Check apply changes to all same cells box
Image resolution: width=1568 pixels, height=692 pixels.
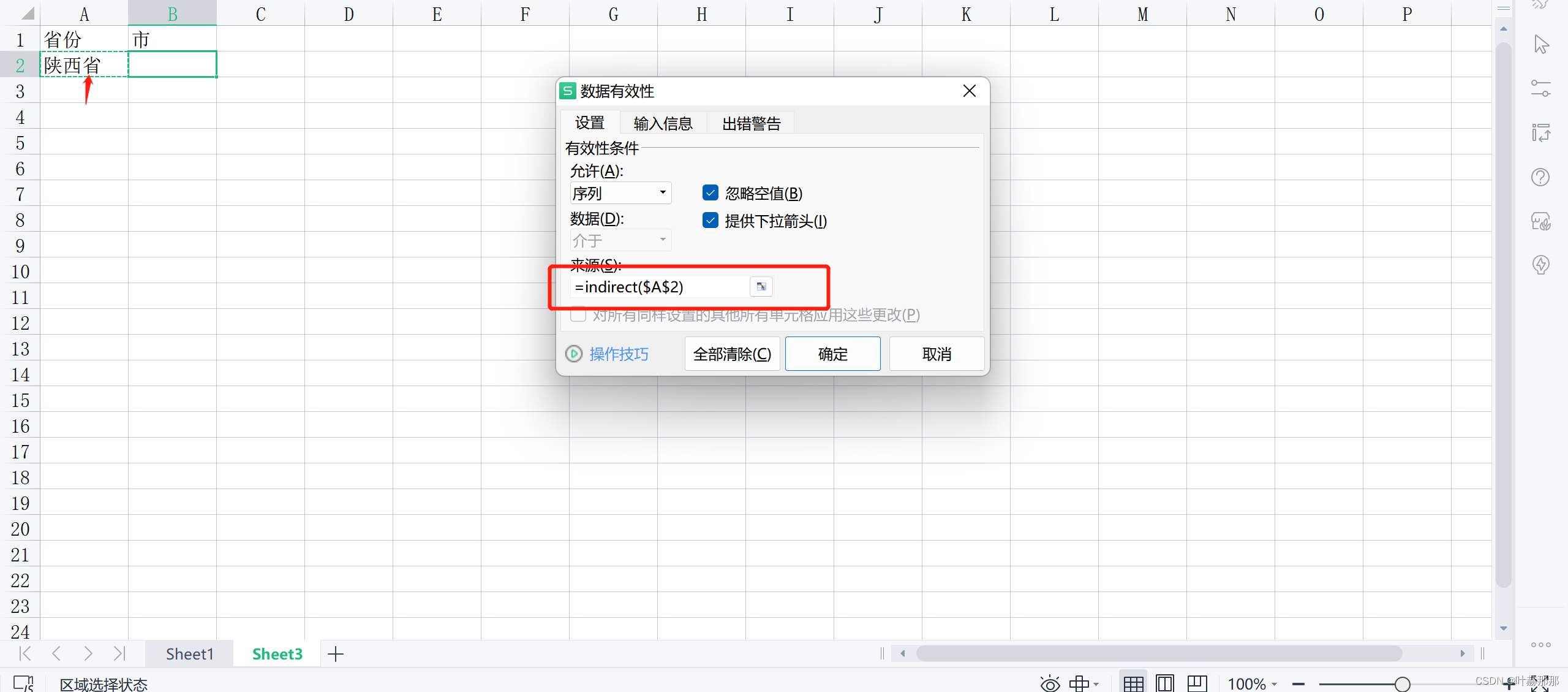(x=578, y=315)
